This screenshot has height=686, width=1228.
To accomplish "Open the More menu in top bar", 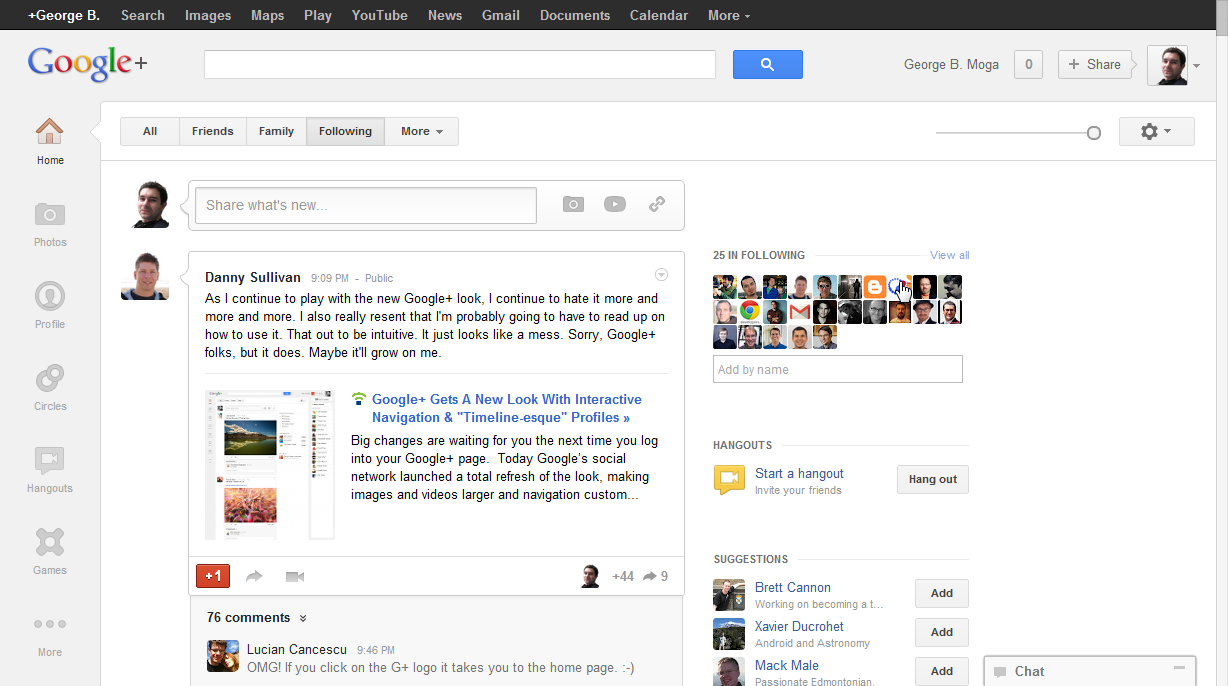I will (729, 15).
